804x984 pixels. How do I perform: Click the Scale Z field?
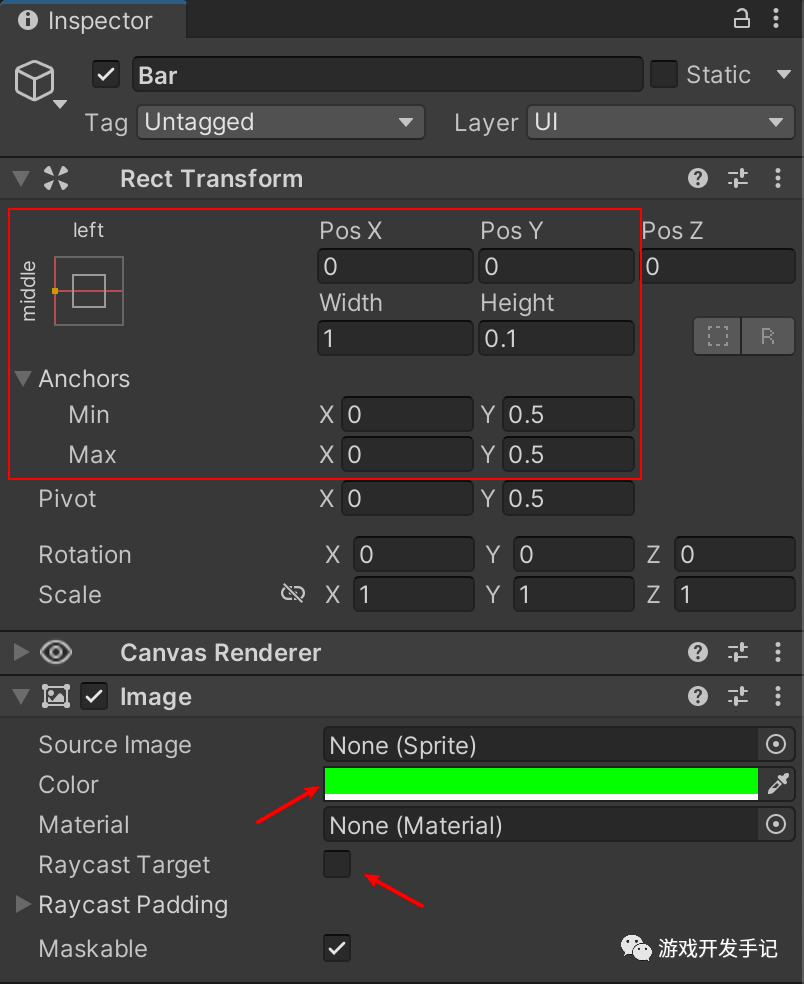735,594
